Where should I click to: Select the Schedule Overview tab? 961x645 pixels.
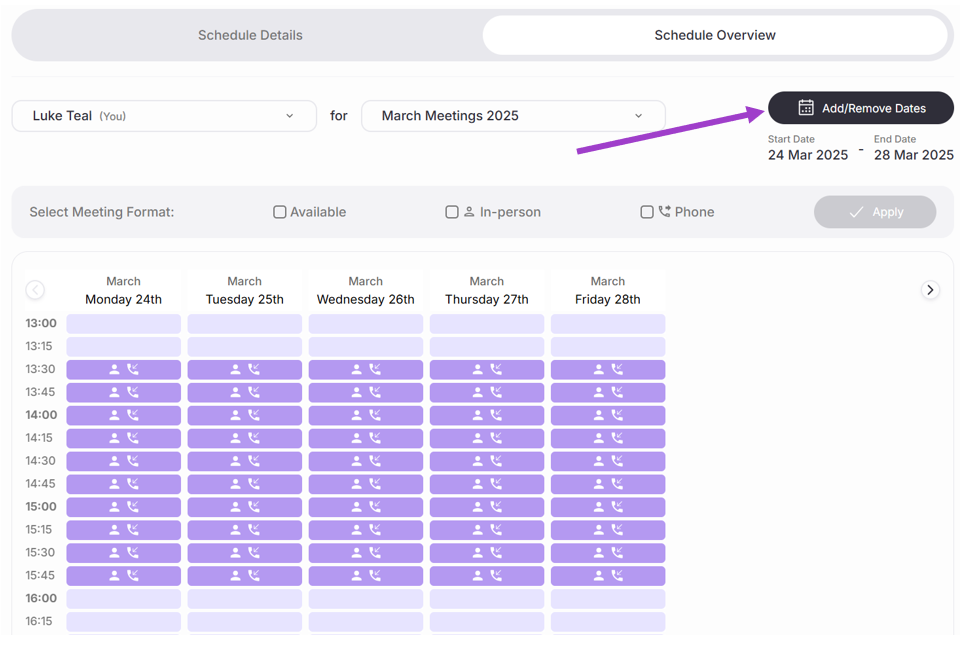click(x=715, y=35)
